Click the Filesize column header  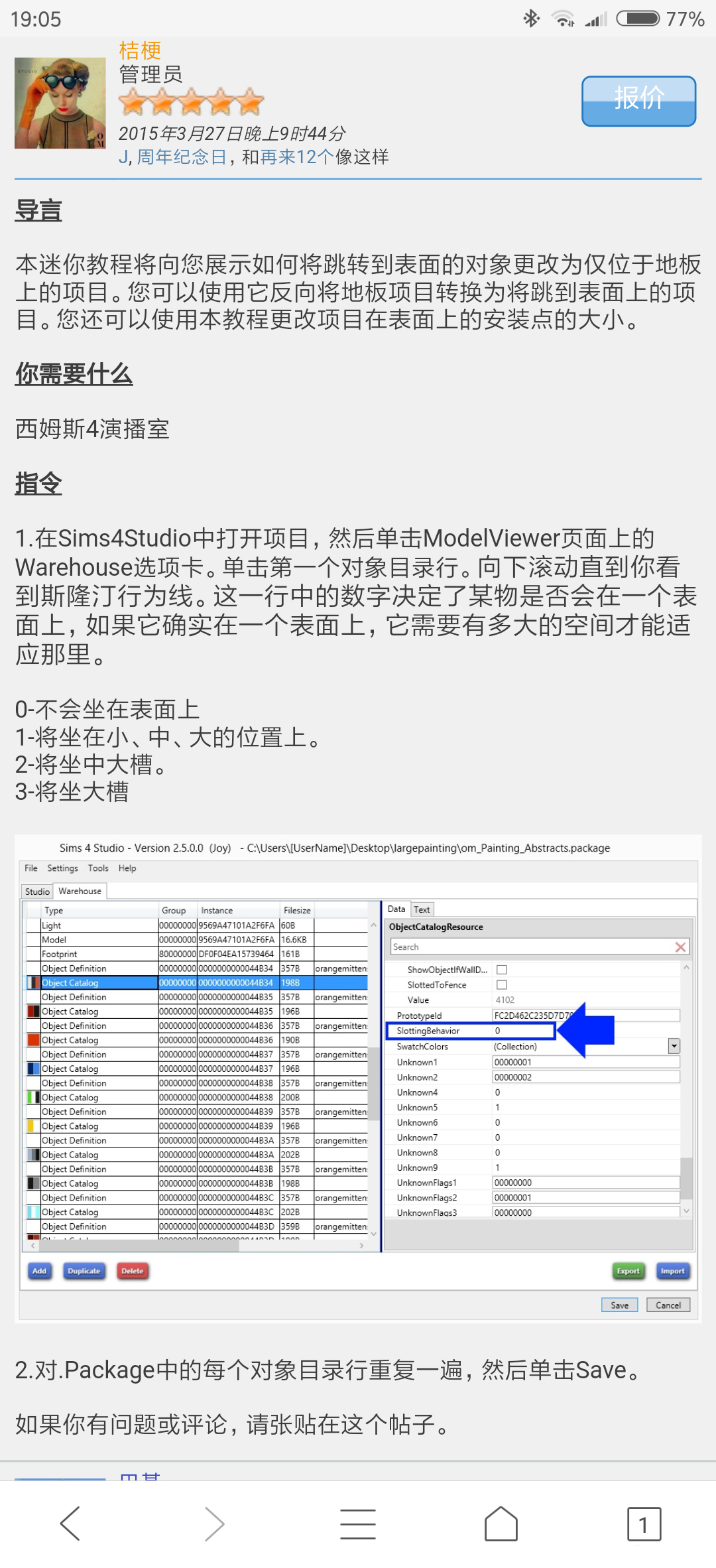[296, 910]
